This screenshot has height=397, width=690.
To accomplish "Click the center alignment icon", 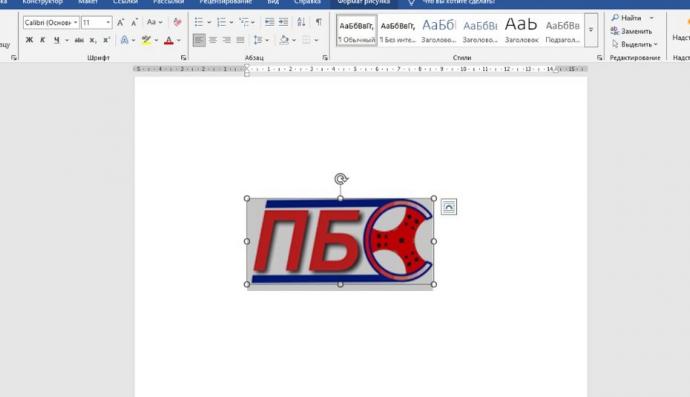I will [213, 40].
